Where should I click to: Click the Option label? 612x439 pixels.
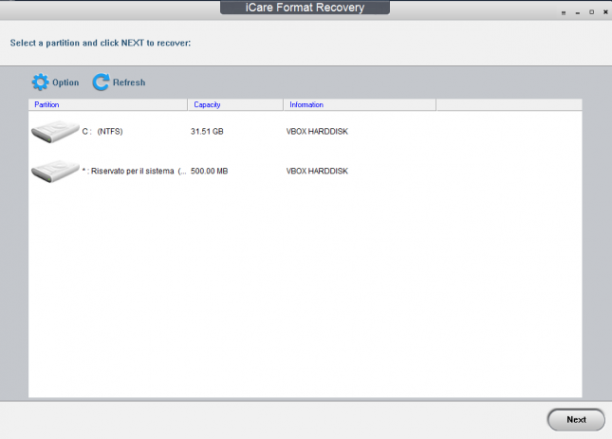pyautogui.click(x=66, y=83)
